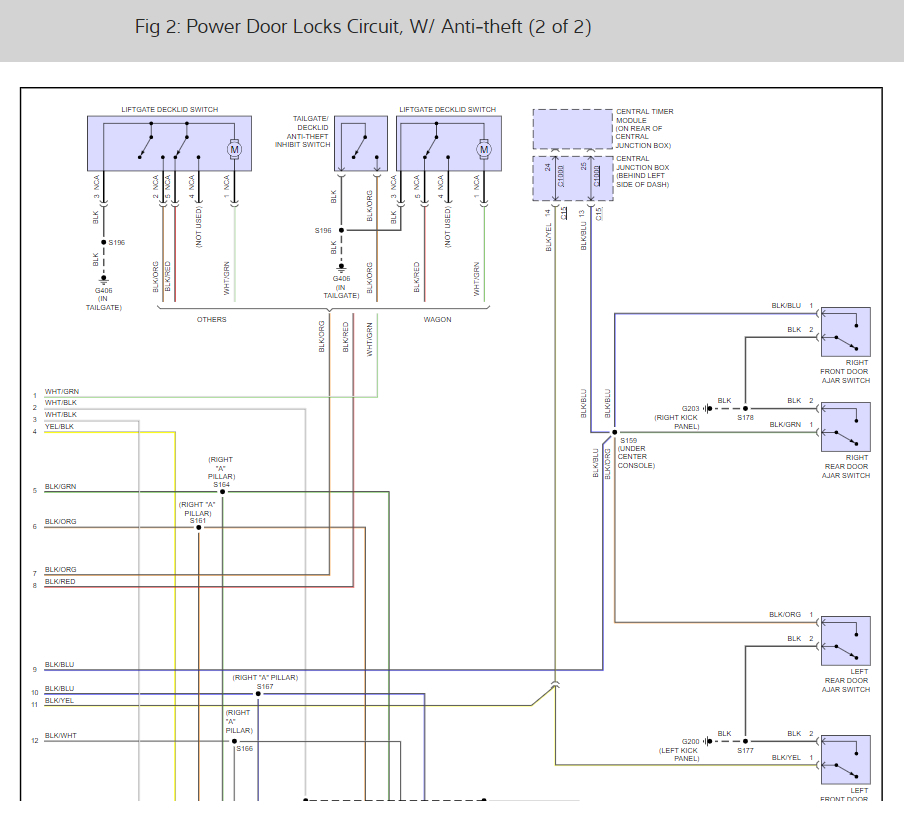Viewport: 904px width, 816px height.
Task: Click the G200 ground symbol at left kick panel
Action: (x=706, y=741)
